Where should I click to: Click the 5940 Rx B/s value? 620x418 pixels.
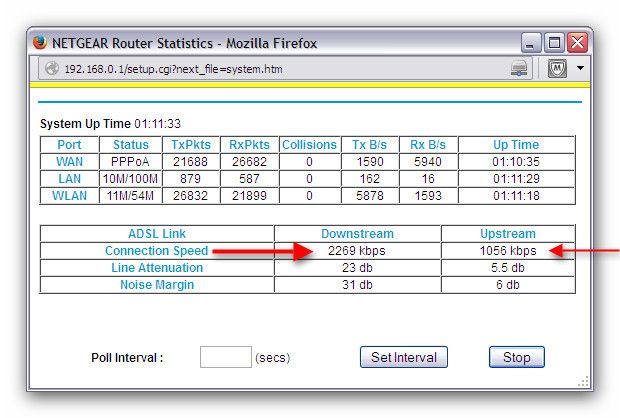(428, 162)
